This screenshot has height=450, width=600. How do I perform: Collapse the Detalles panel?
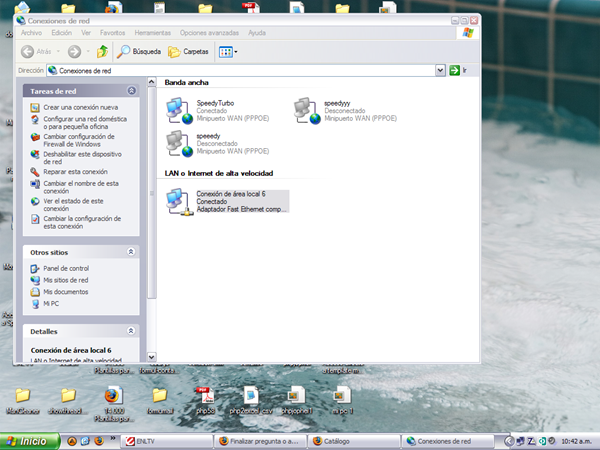[x=132, y=331]
